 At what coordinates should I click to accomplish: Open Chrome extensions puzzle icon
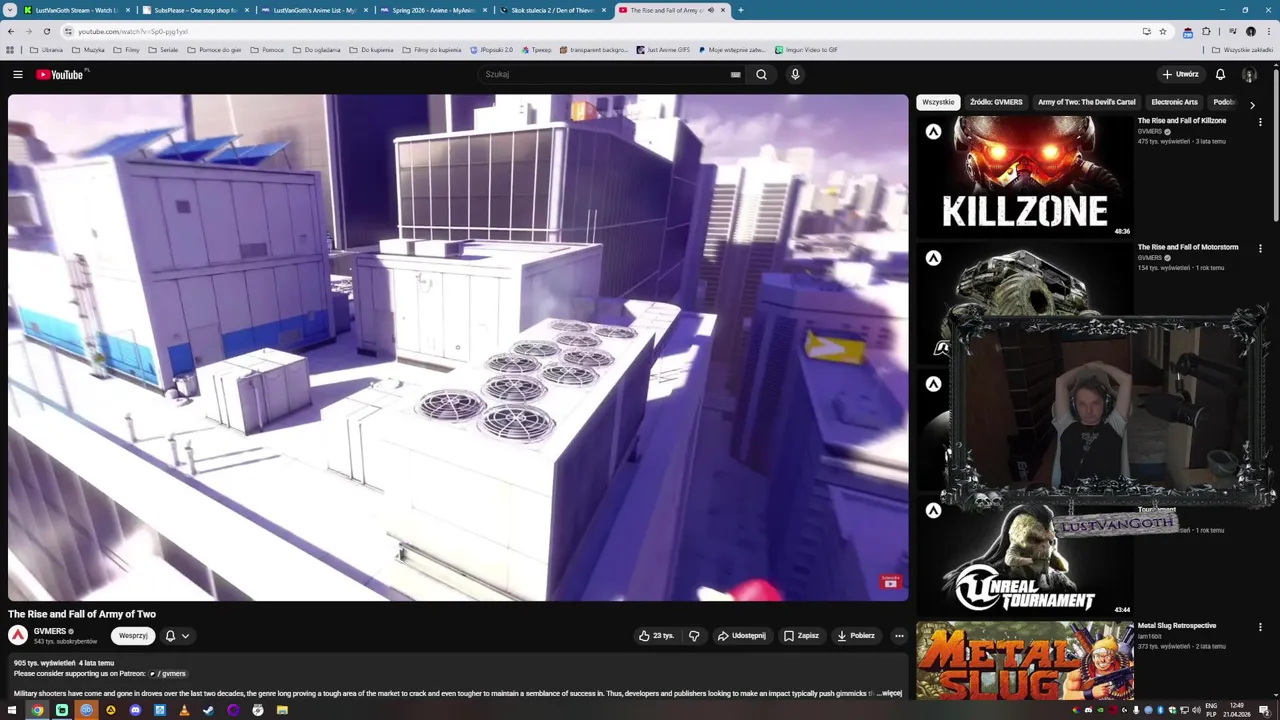(1206, 31)
